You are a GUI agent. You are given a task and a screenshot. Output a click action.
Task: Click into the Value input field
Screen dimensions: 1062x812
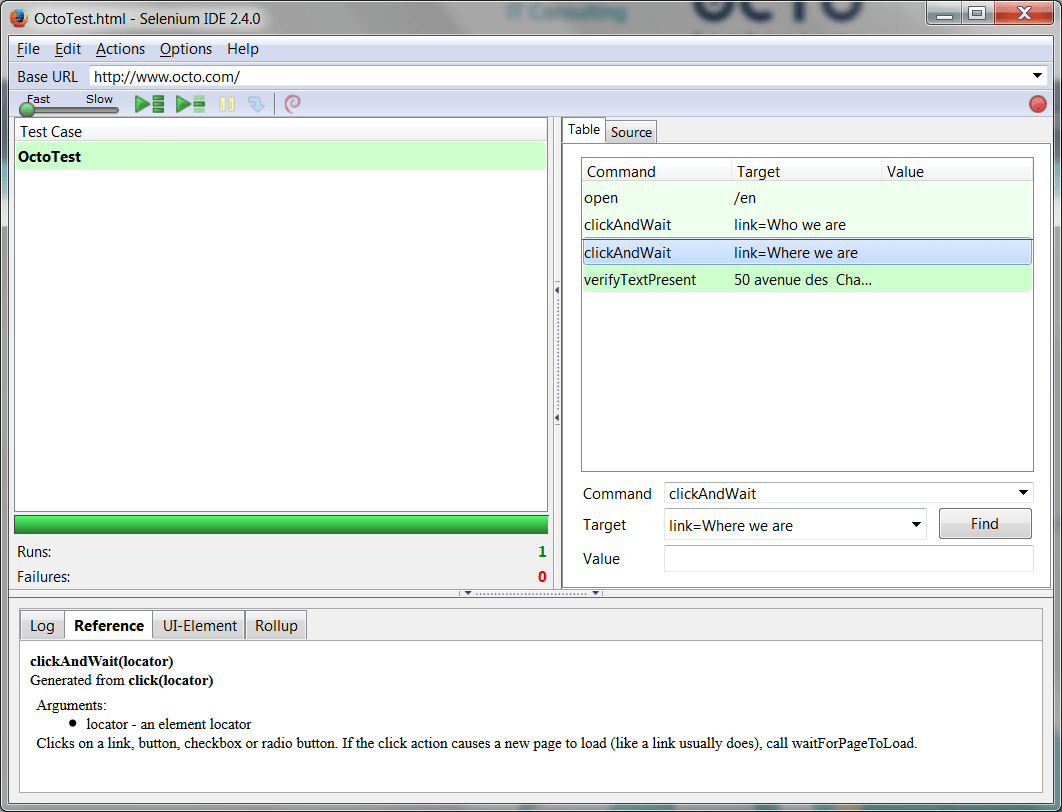click(x=848, y=559)
